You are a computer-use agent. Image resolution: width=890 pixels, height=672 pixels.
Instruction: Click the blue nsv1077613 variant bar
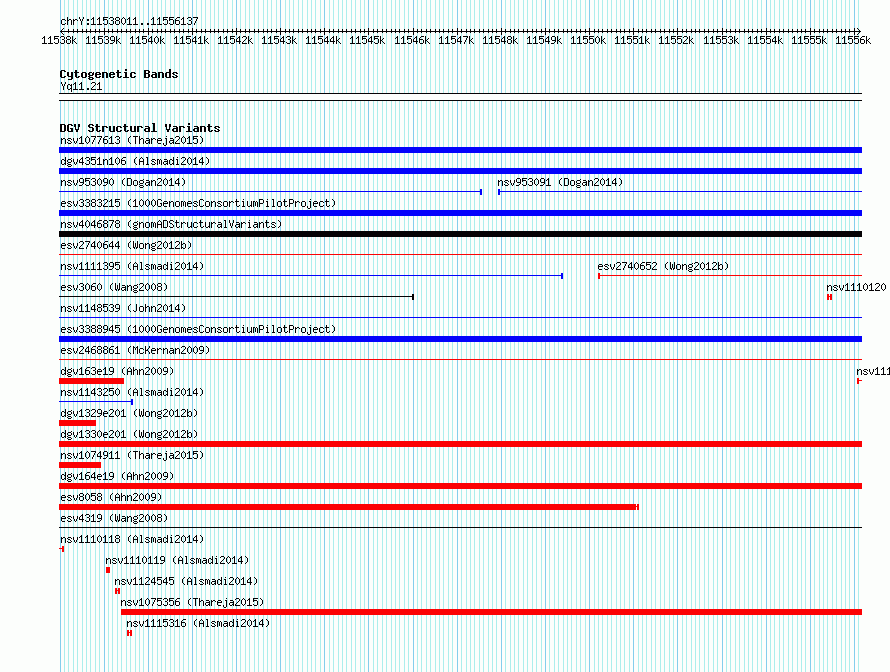pos(460,150)
